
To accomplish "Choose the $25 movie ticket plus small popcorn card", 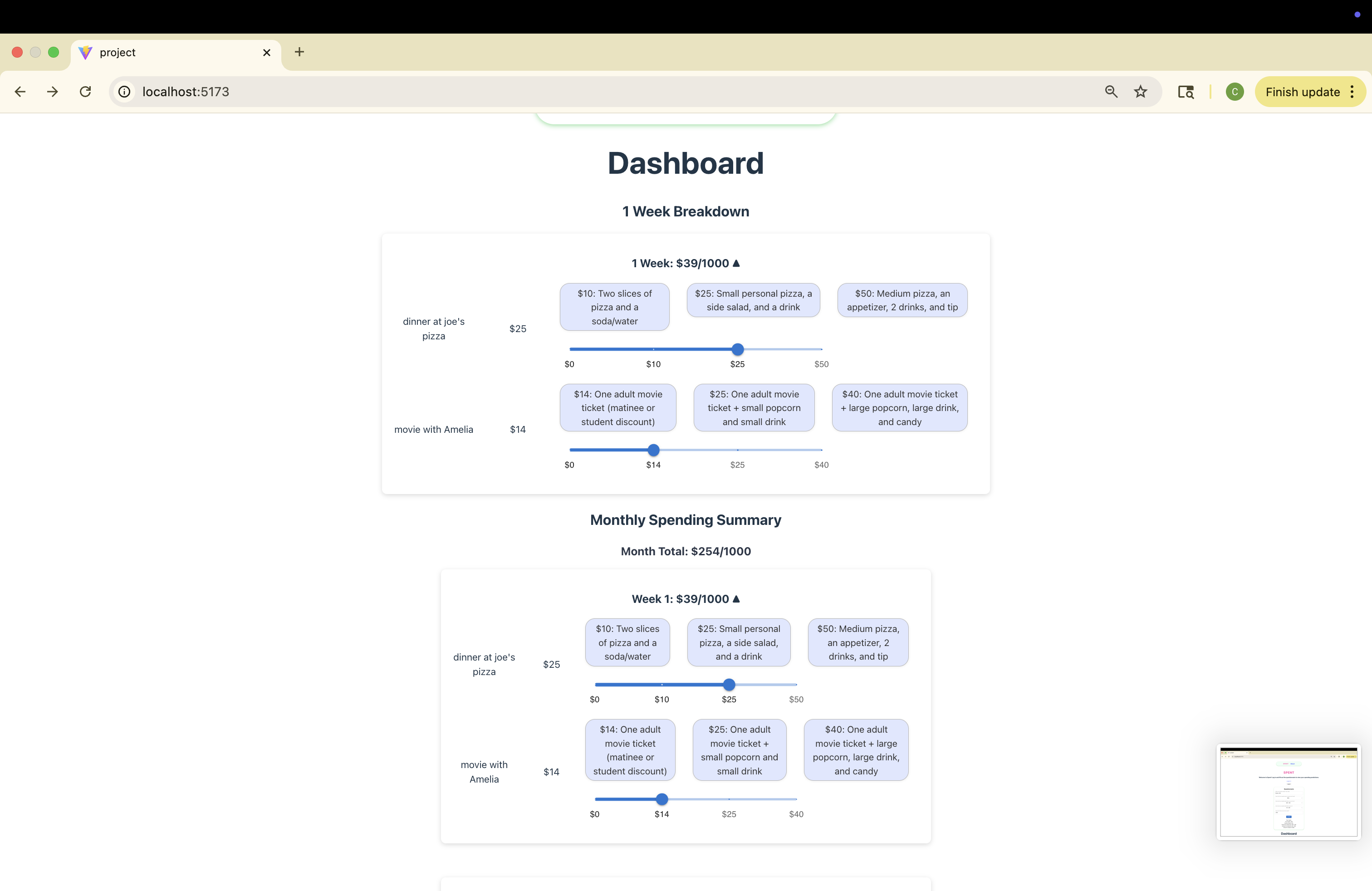I will click(x=754, y=407).
